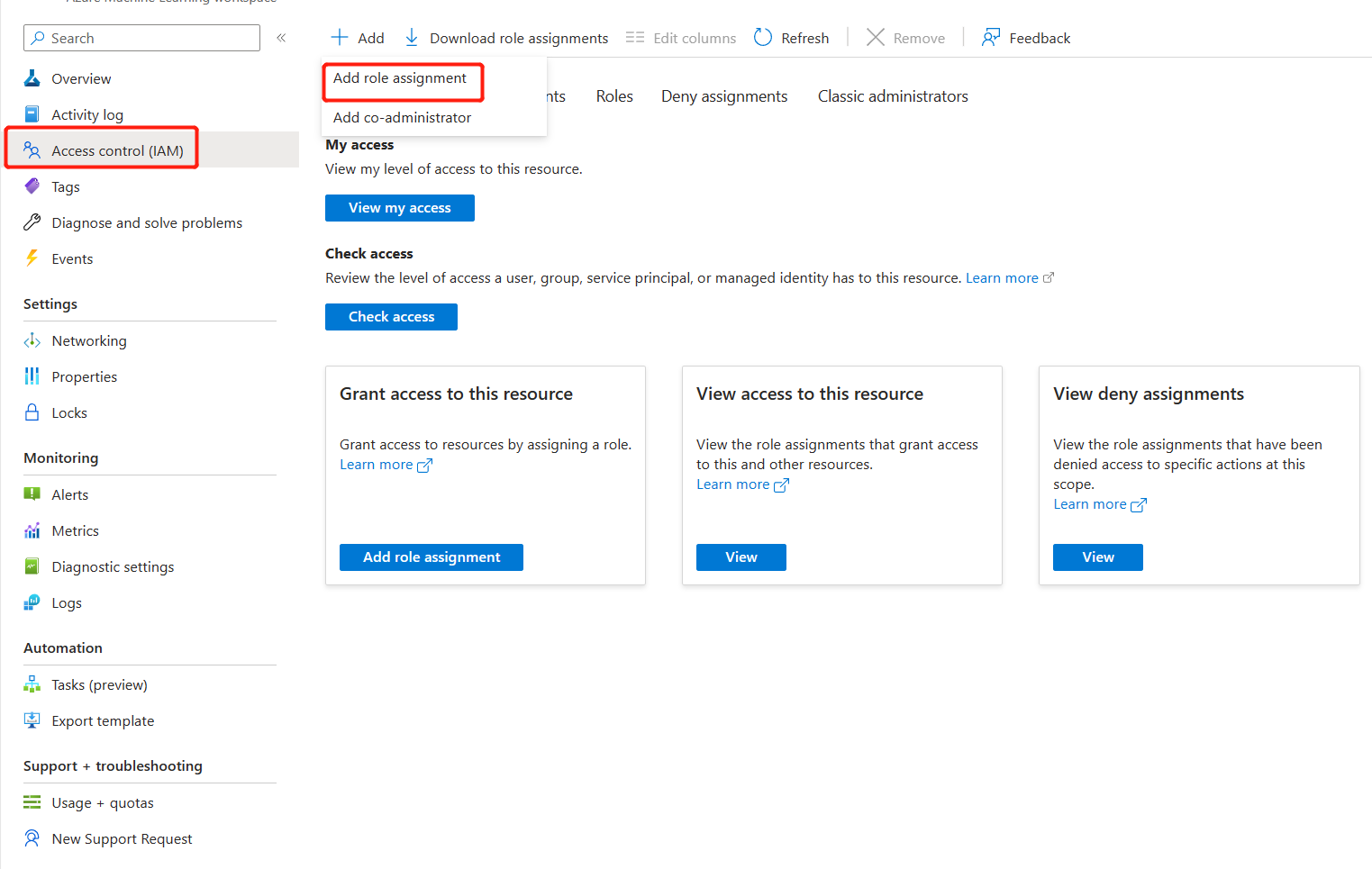This screenshot has width=1372, height=869.
Task: Open the Activity log label
Action: pyautogui.click(x=87, y=114)
